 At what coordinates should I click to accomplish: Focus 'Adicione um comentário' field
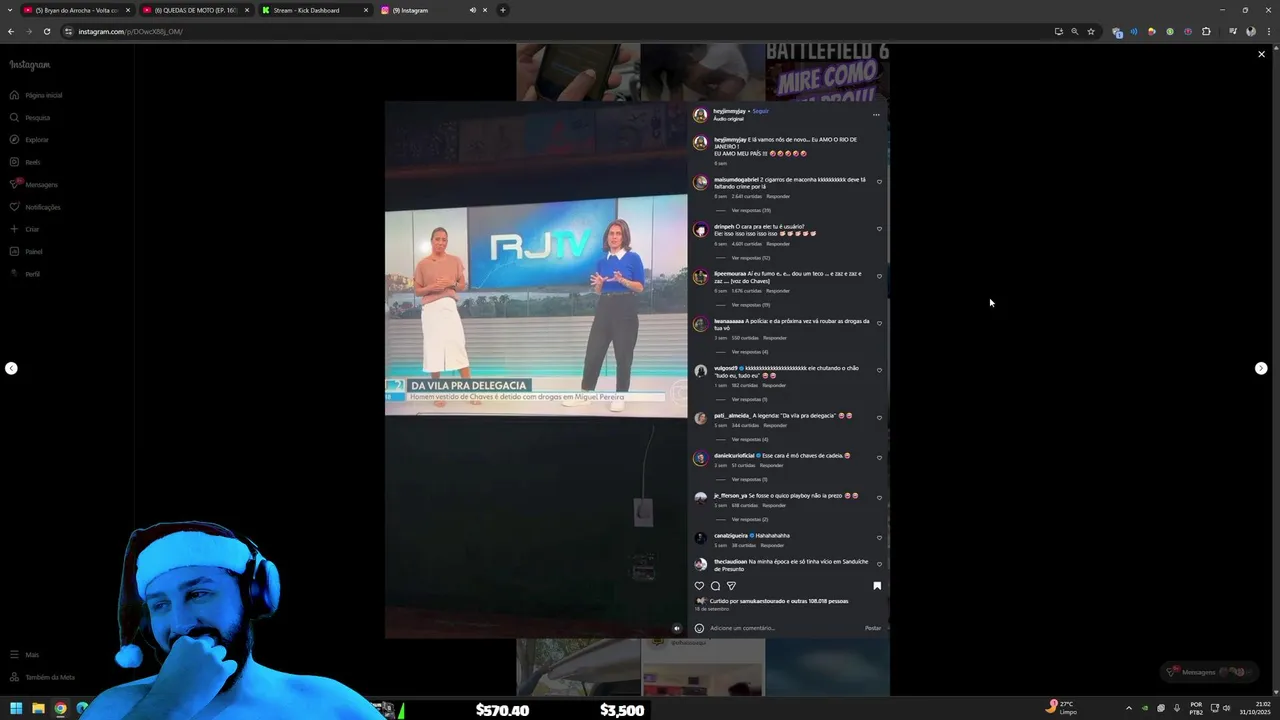tap(785, 628)
